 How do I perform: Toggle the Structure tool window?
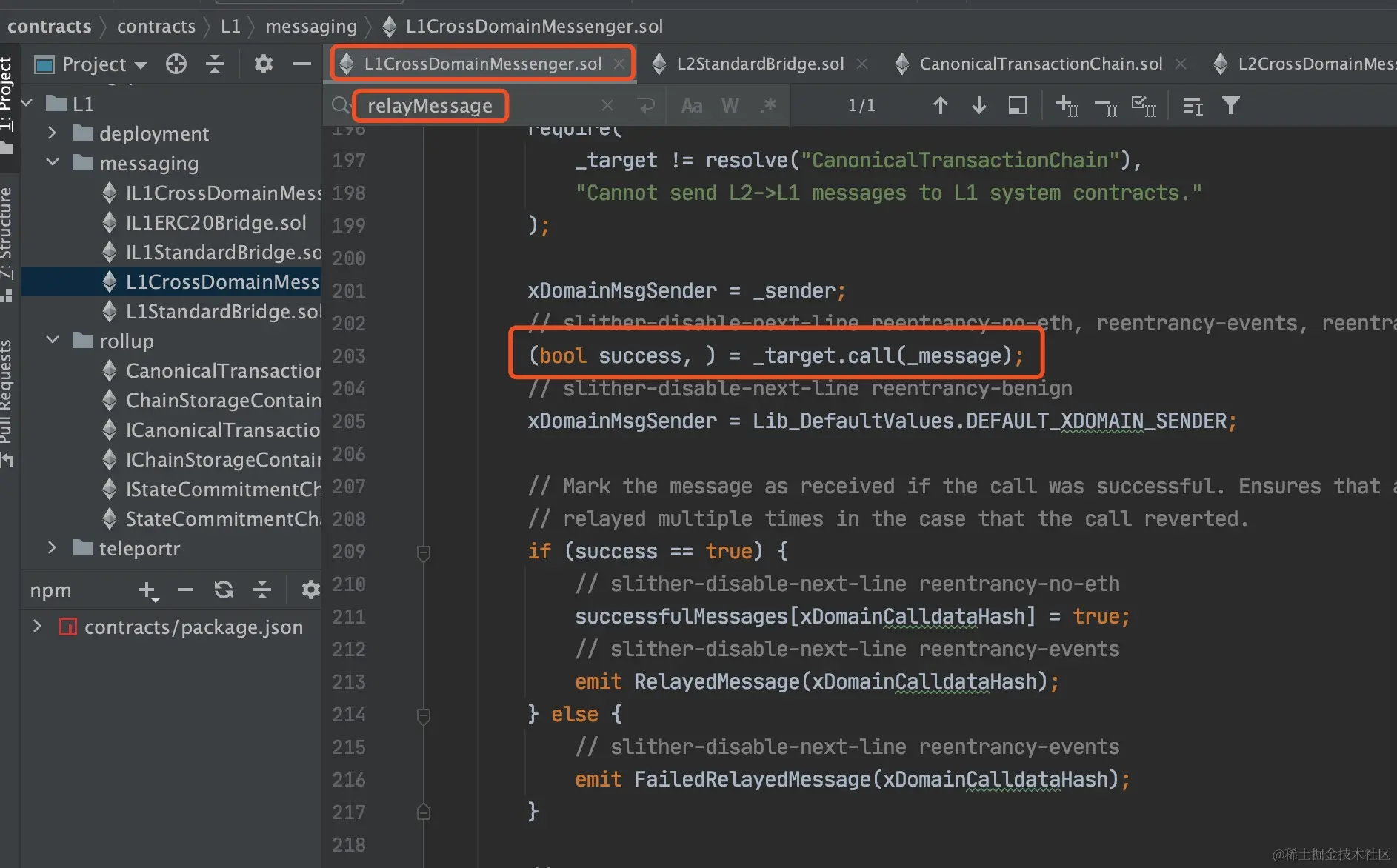7,244
